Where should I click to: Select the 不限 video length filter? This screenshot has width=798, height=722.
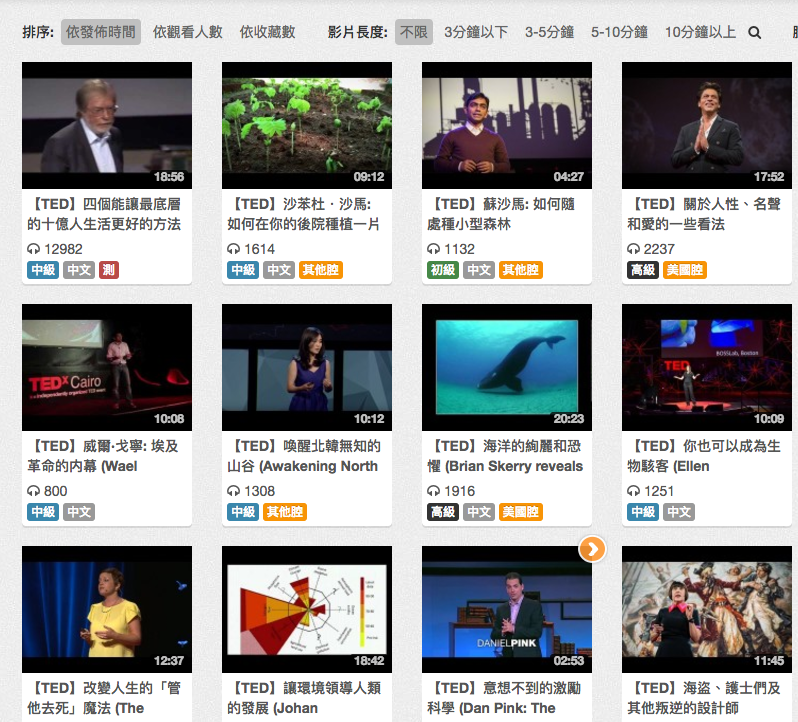[414, 32]
